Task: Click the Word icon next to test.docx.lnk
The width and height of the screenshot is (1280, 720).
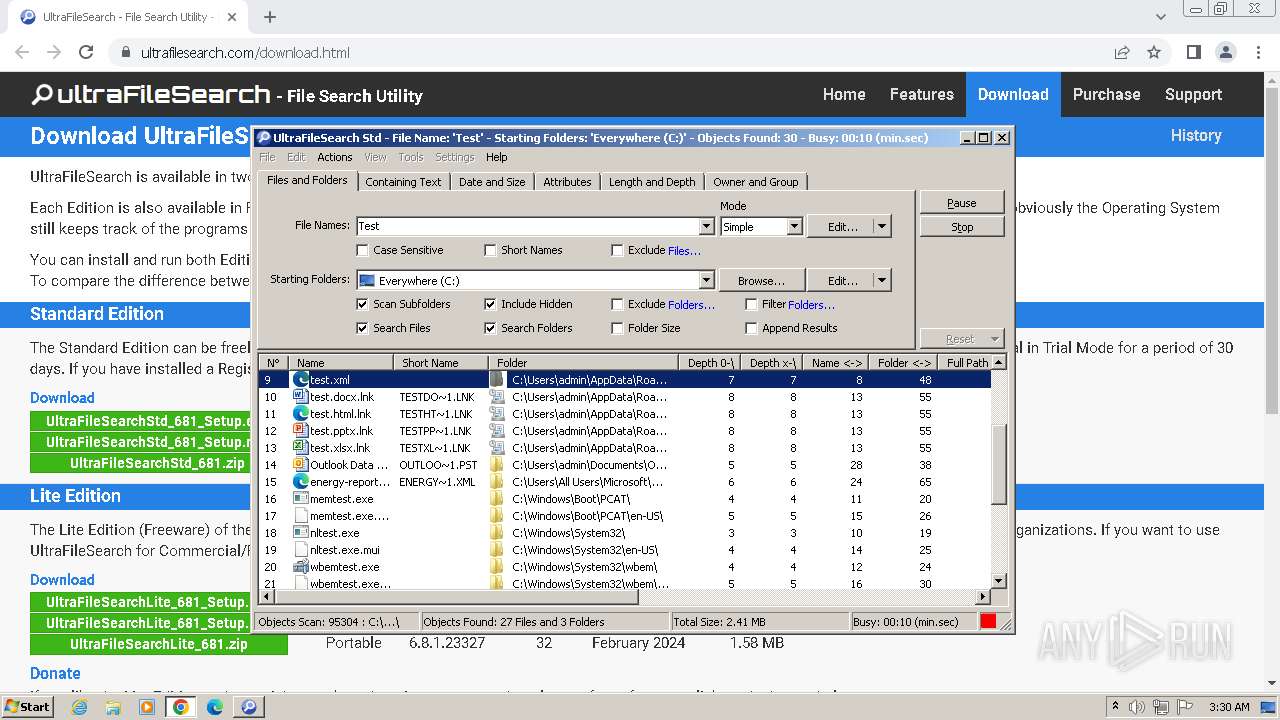Action: click(x=301, y=397)
